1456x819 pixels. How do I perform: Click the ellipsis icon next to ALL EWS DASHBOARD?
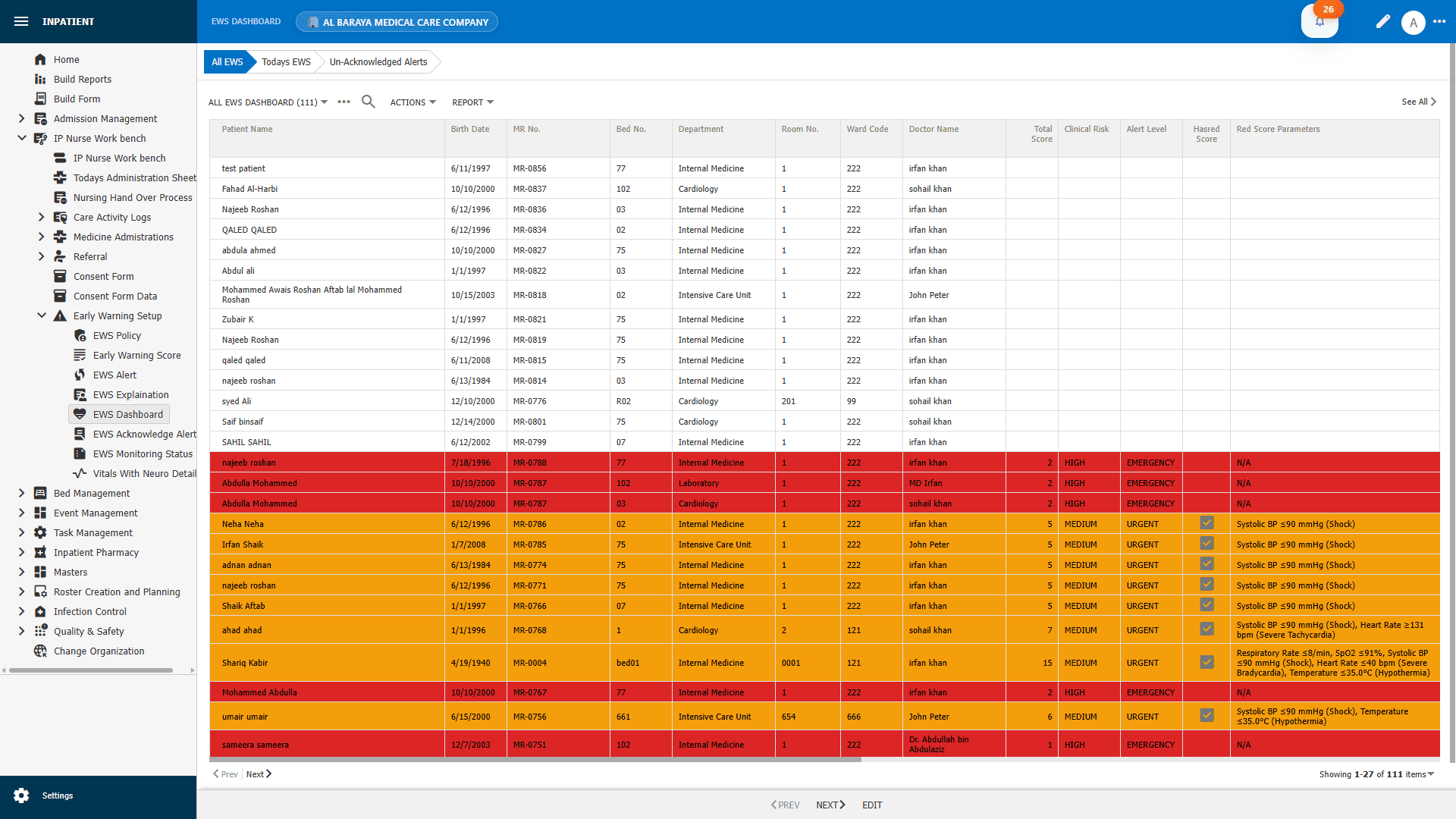tap(344, 101)
